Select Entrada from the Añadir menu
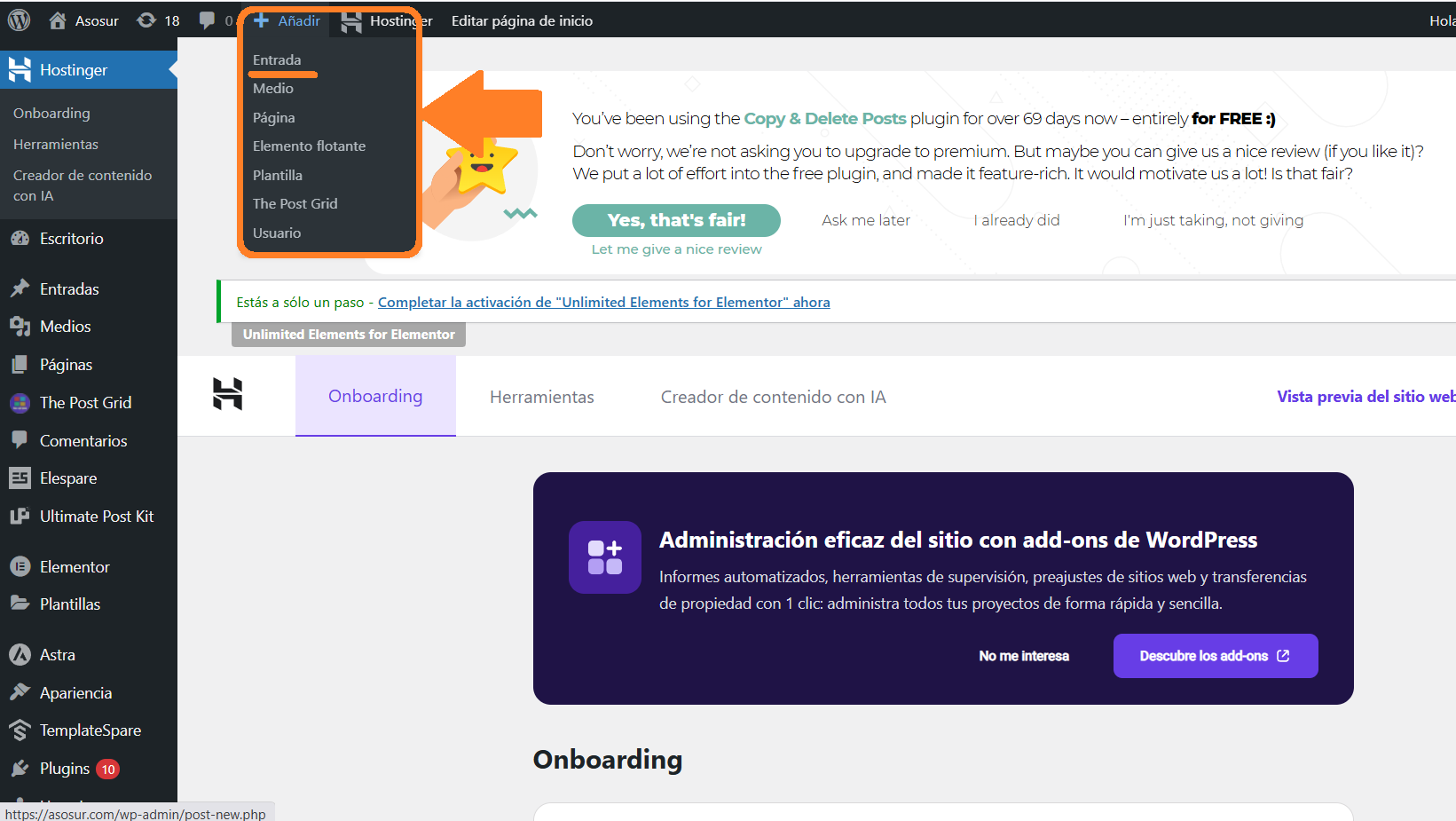 point(277,59)
